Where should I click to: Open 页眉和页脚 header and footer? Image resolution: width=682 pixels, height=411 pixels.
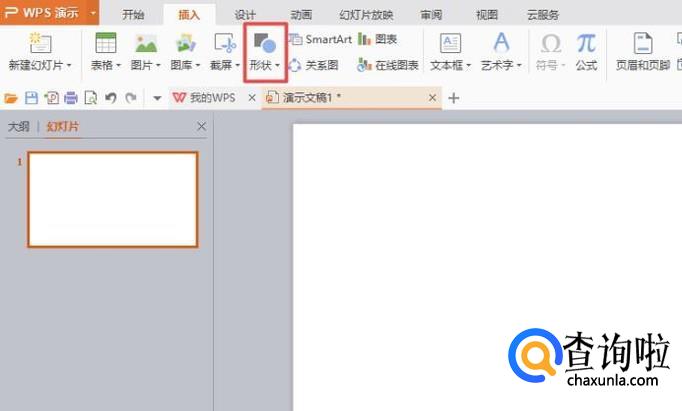point(643,51)
